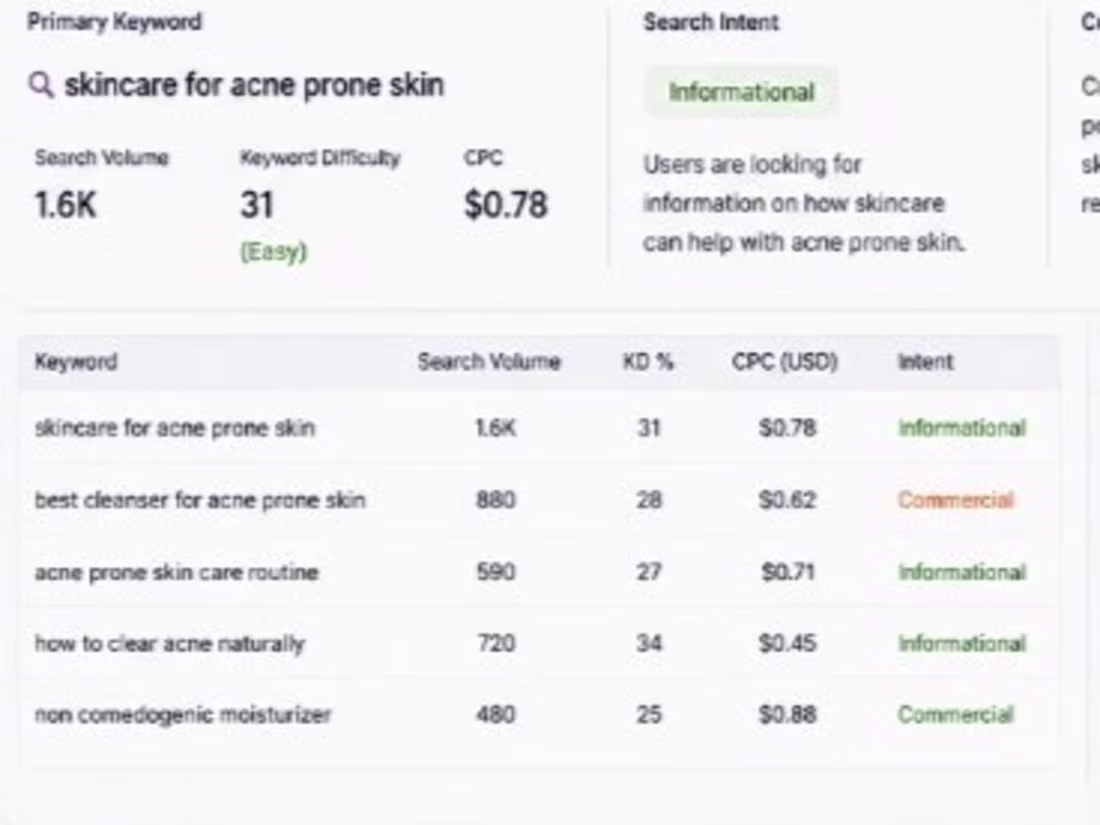Viewport: 1100px width, 825px height.
Task: Click the search magnifier icon
Action: point(41,85)
